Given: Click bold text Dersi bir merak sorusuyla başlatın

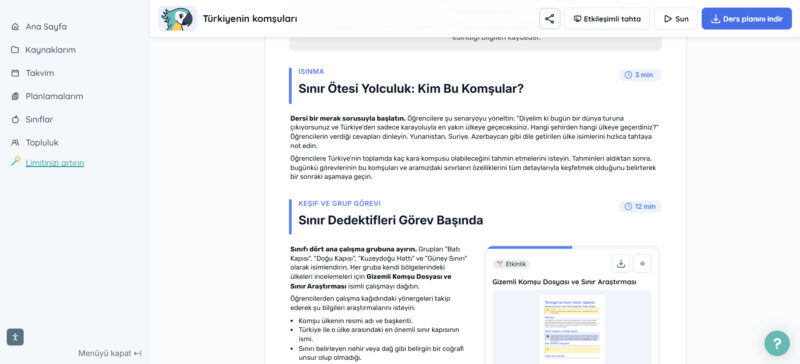Looking at the screenshot, I should [x=347, y=118].
